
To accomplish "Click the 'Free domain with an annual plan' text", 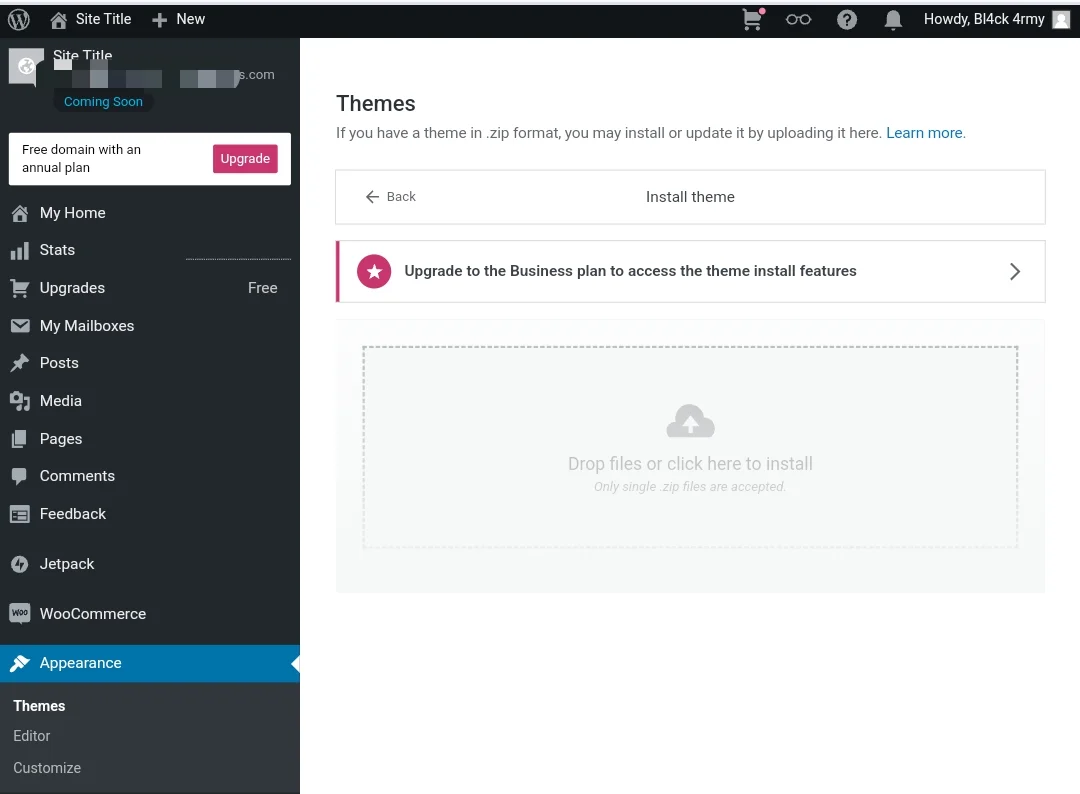I will (81, 159).
